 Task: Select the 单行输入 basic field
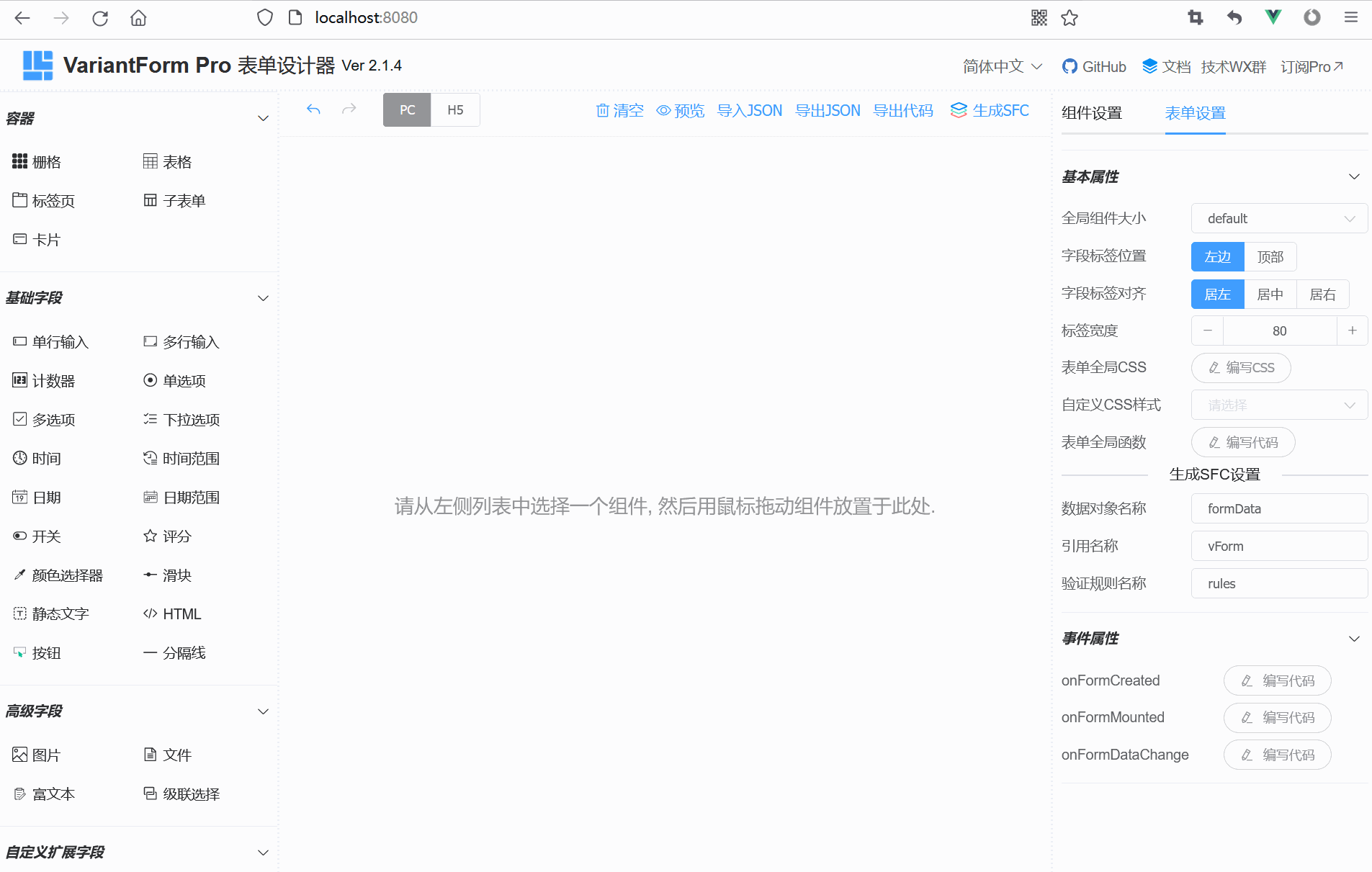coord(60,341)
